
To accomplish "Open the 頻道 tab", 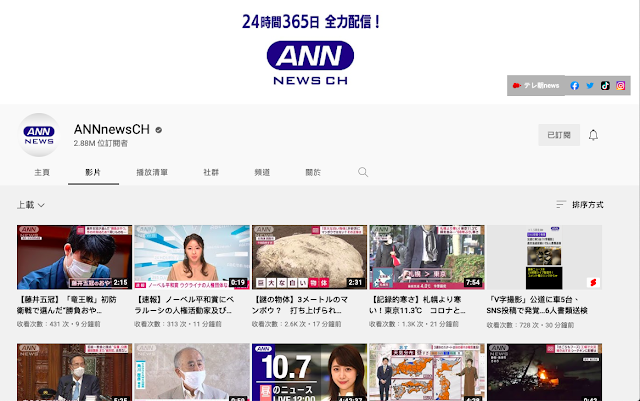I will coord(262,172).
